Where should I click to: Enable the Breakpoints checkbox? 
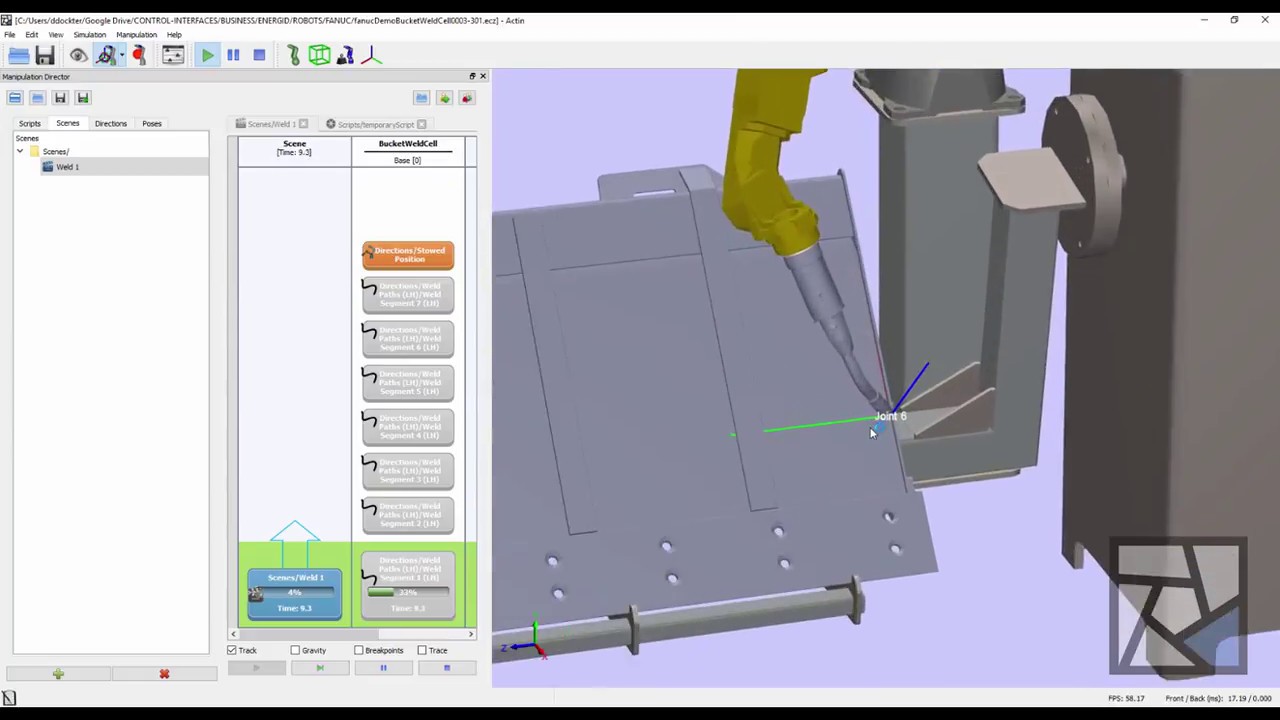pyautogui.click(x=358, y=650)
